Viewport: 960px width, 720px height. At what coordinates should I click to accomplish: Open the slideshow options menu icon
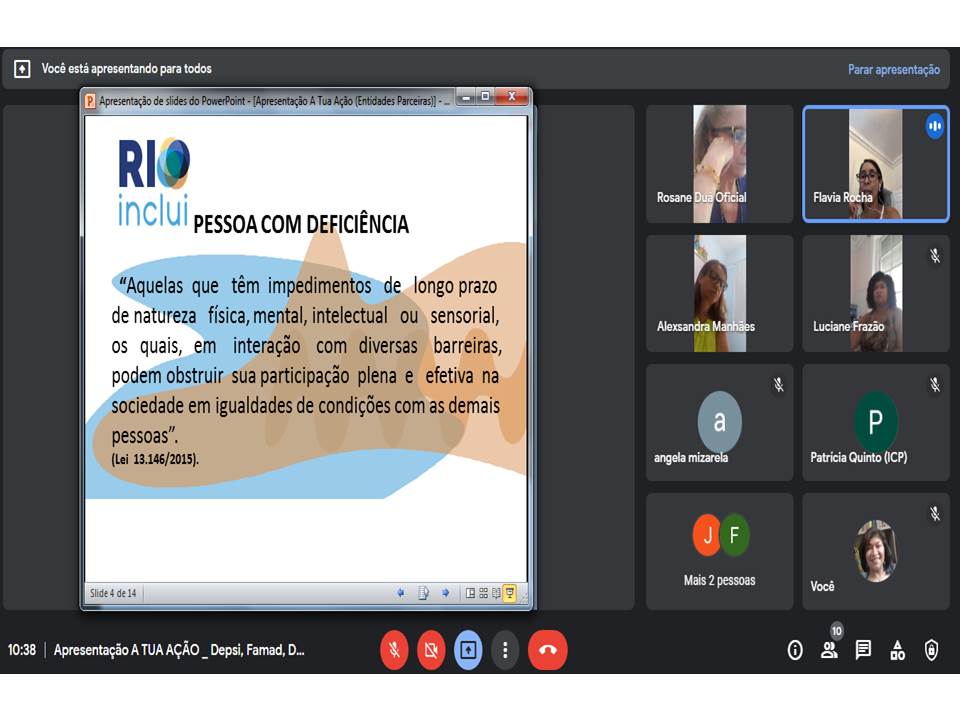point(423,593)
